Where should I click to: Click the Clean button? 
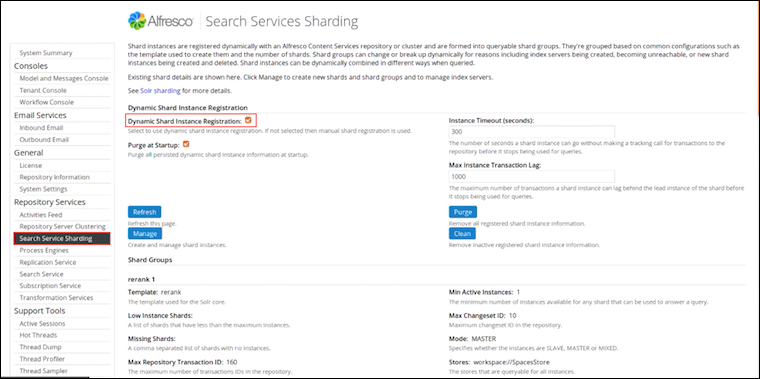coord(462,234)
